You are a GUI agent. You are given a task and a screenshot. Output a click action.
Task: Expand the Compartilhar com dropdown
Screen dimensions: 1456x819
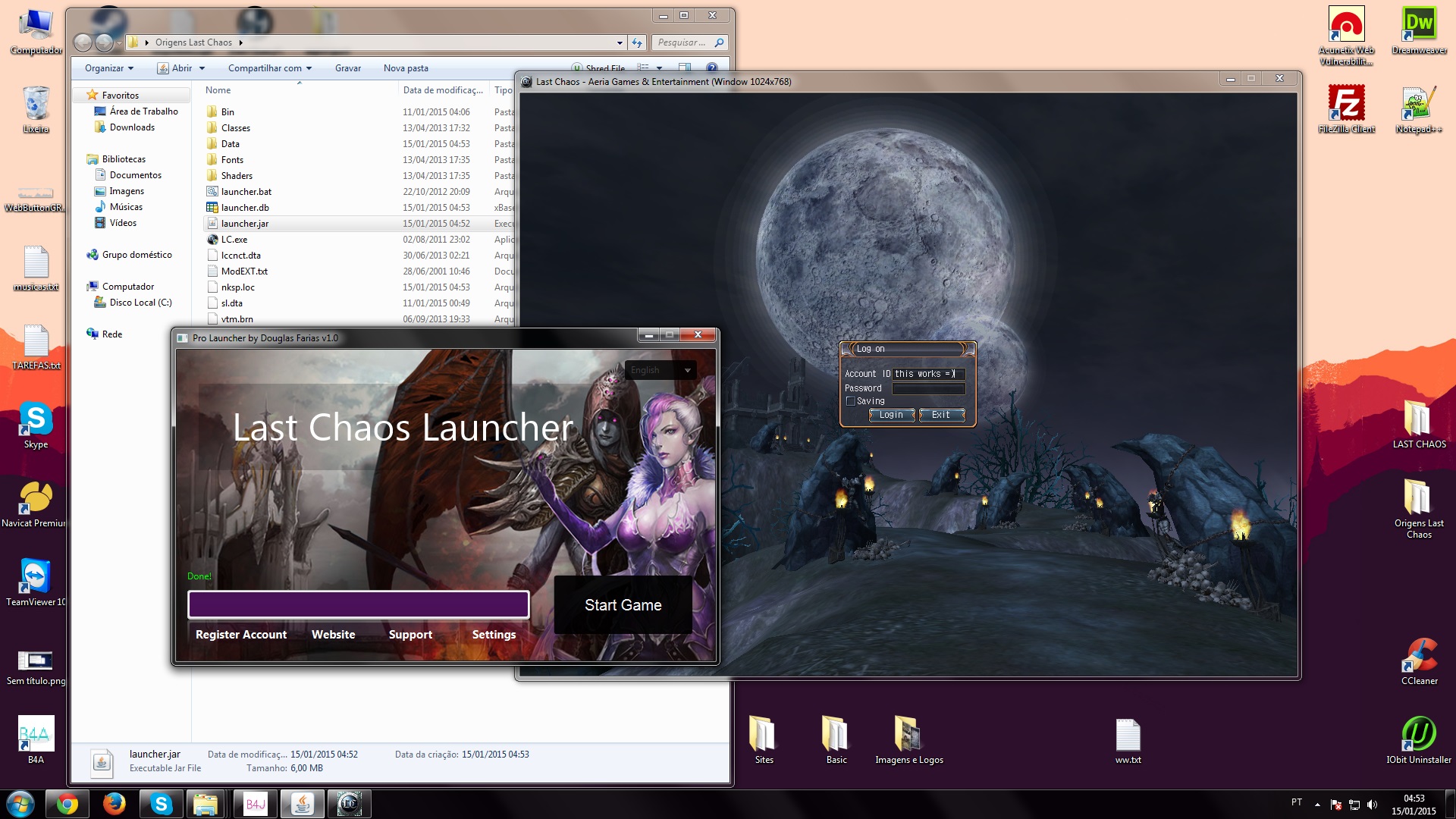(270, 68)
